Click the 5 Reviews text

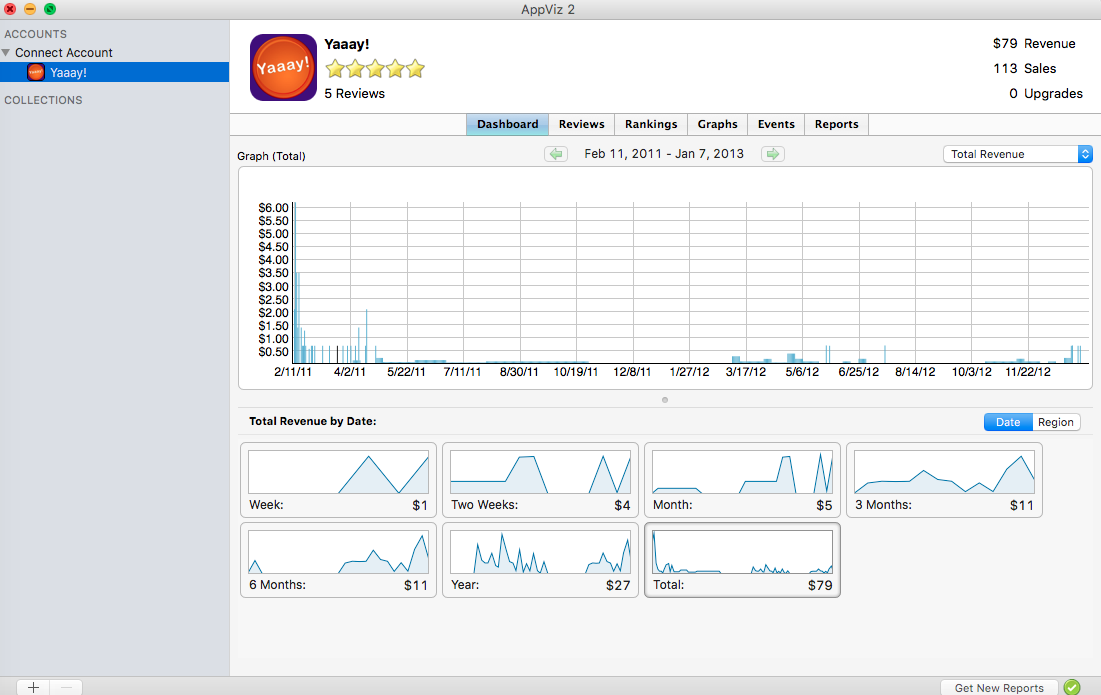(355, 93)
